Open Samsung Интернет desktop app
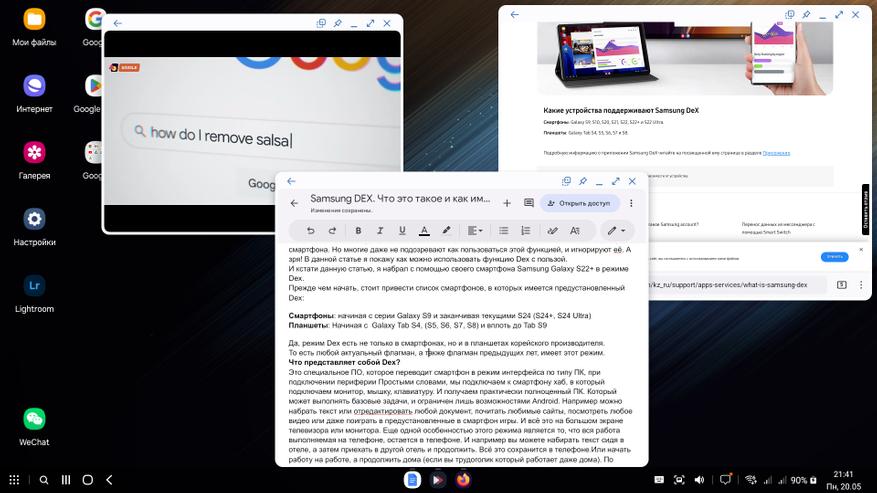The width and height of the screenshot is (877, 493). (34, 93)
